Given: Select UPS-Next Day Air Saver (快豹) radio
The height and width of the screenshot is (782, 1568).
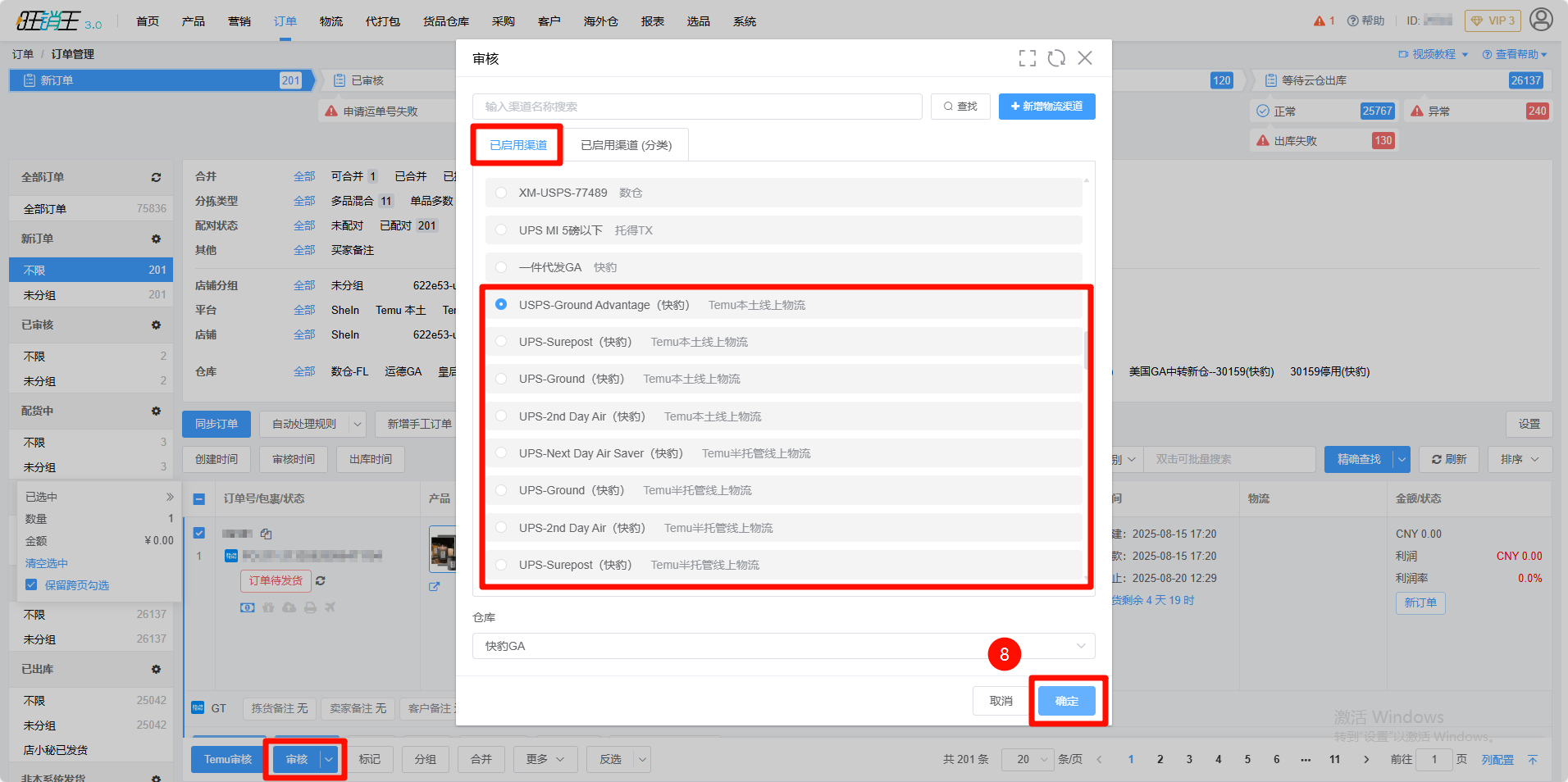Looking at the screenshot, I should (501, 453).
